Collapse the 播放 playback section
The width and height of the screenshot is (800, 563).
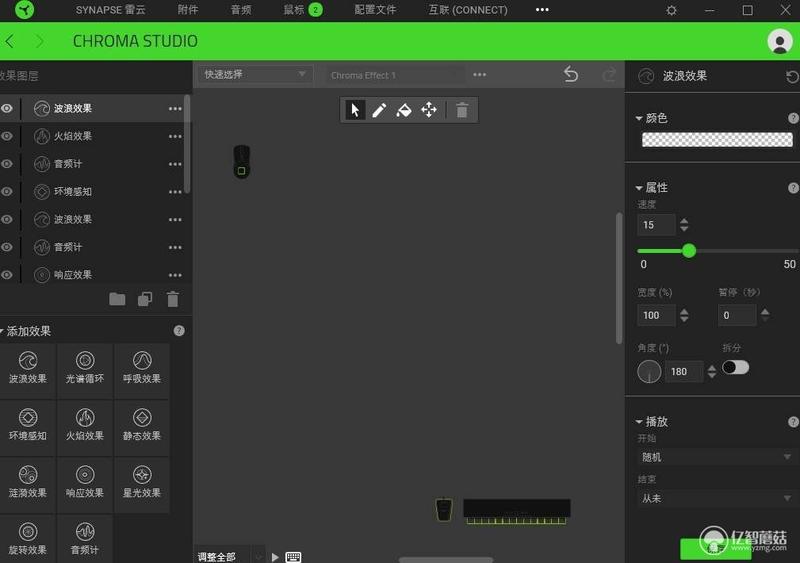(639, 422)
